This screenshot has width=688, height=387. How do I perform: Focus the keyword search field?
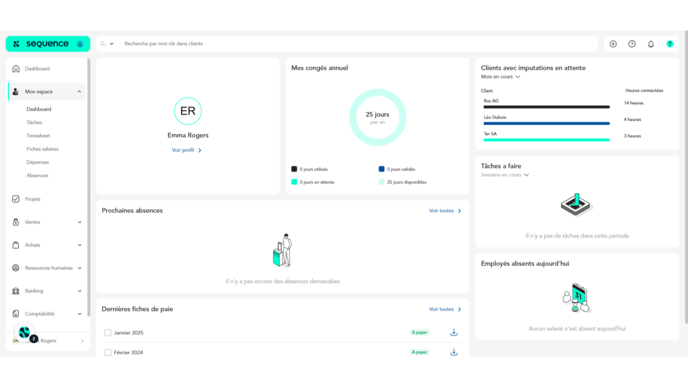click(x=358, y=44)
